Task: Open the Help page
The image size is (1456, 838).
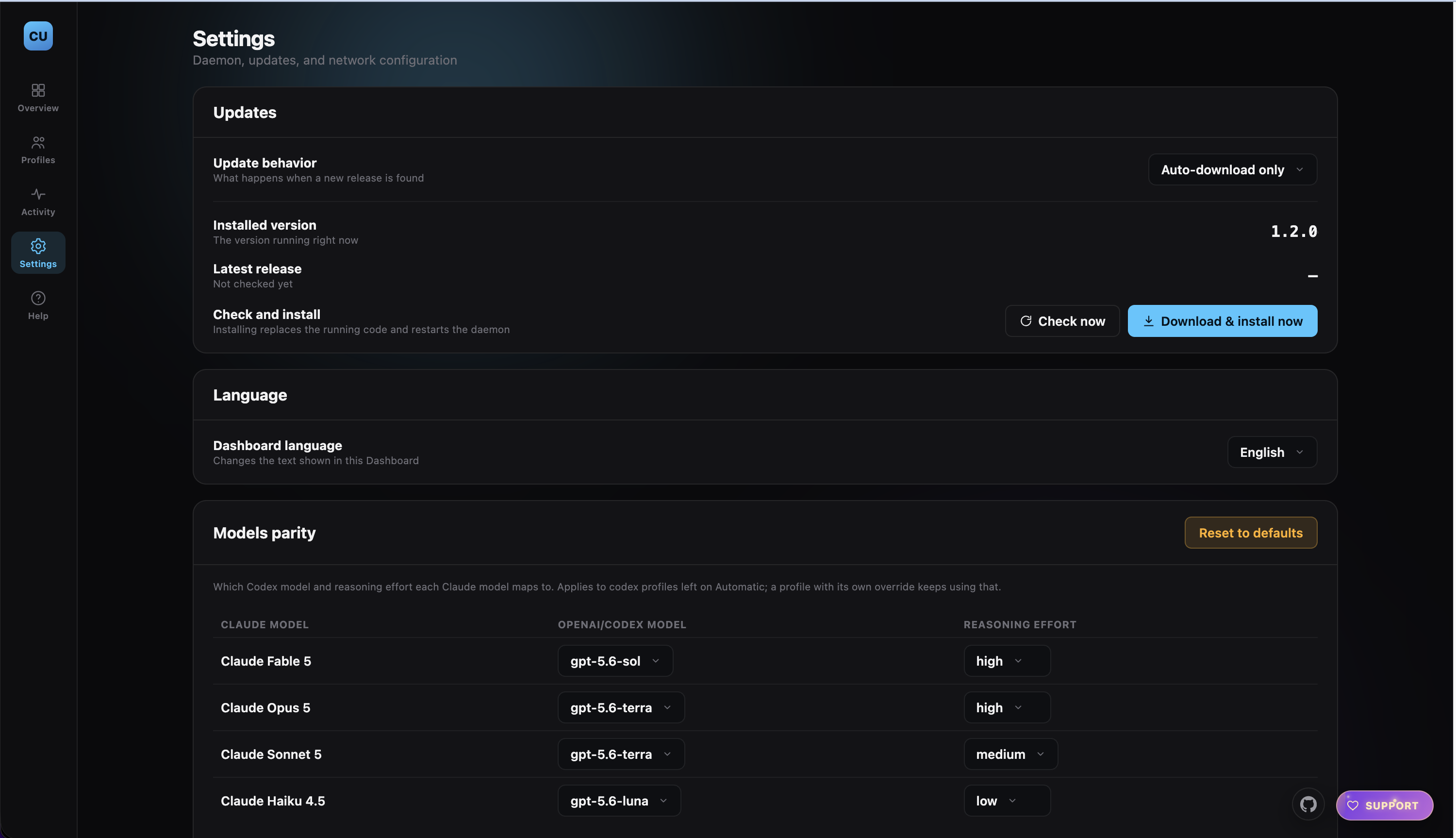Action: pos(38,305)
